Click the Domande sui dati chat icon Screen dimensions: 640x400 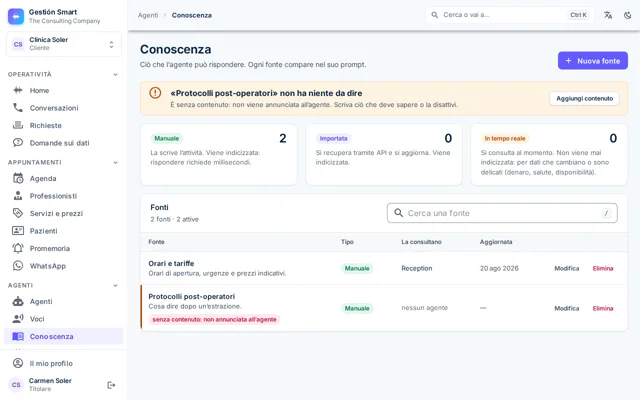click(x=18, y=143)
